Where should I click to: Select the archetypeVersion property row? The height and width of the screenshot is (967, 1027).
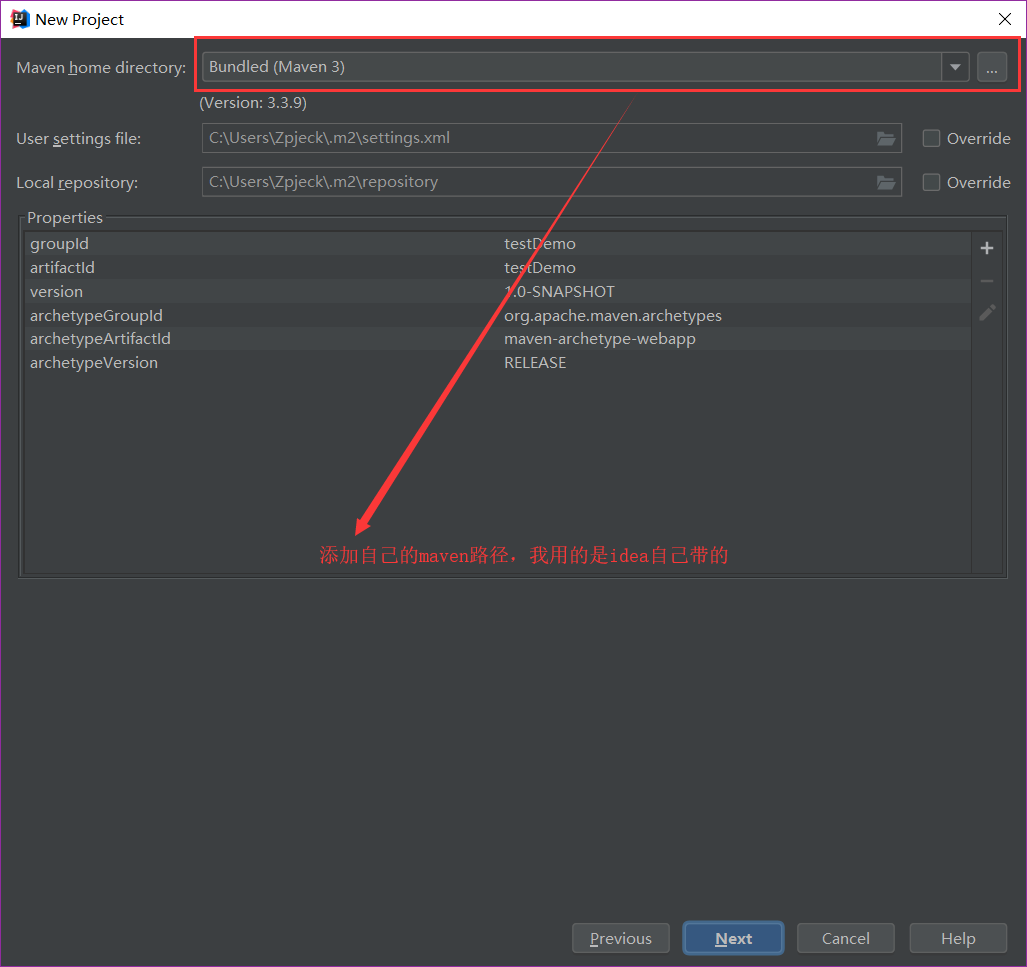498,362
